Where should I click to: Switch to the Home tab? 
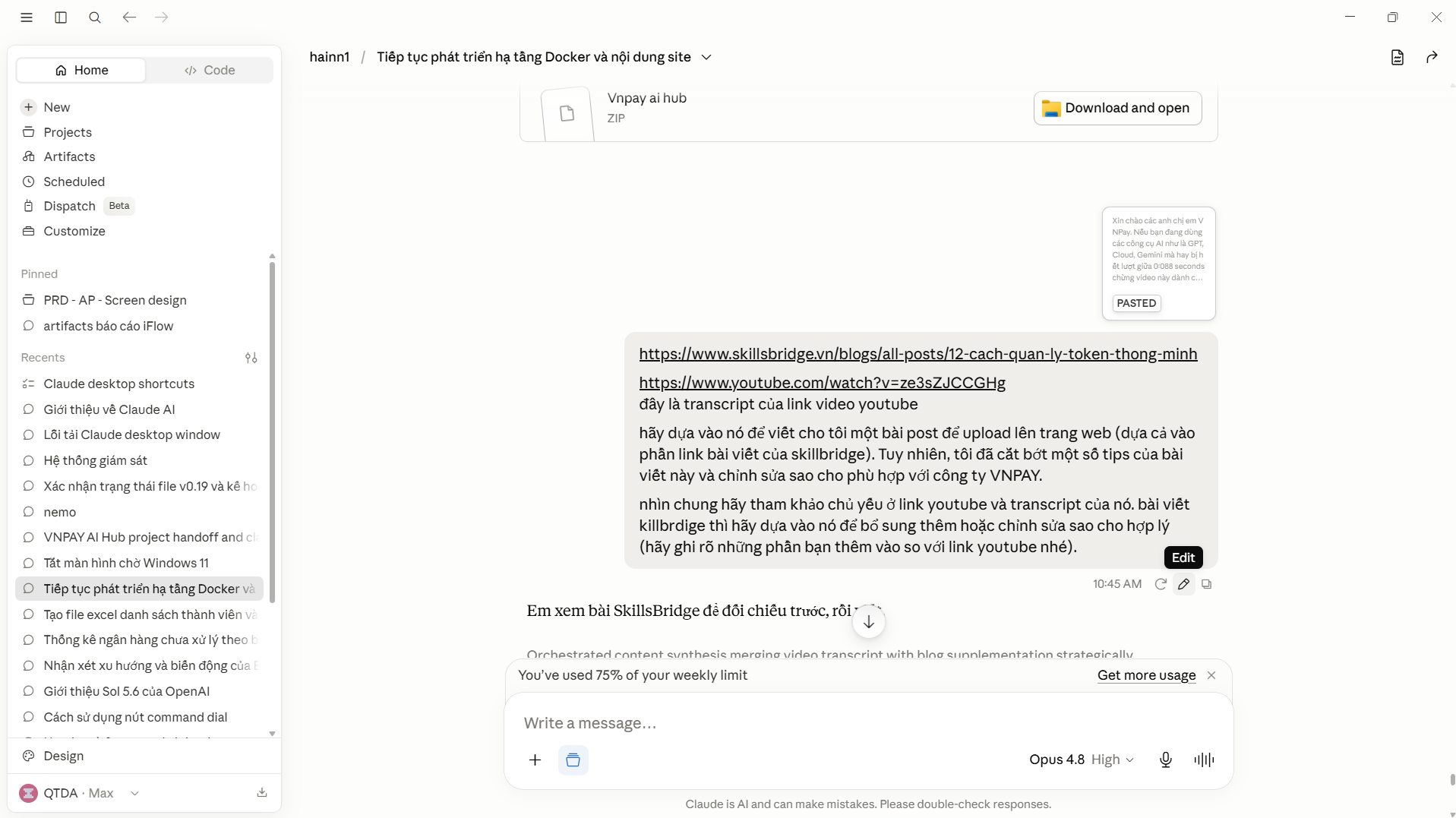click(x=81, y=70)
